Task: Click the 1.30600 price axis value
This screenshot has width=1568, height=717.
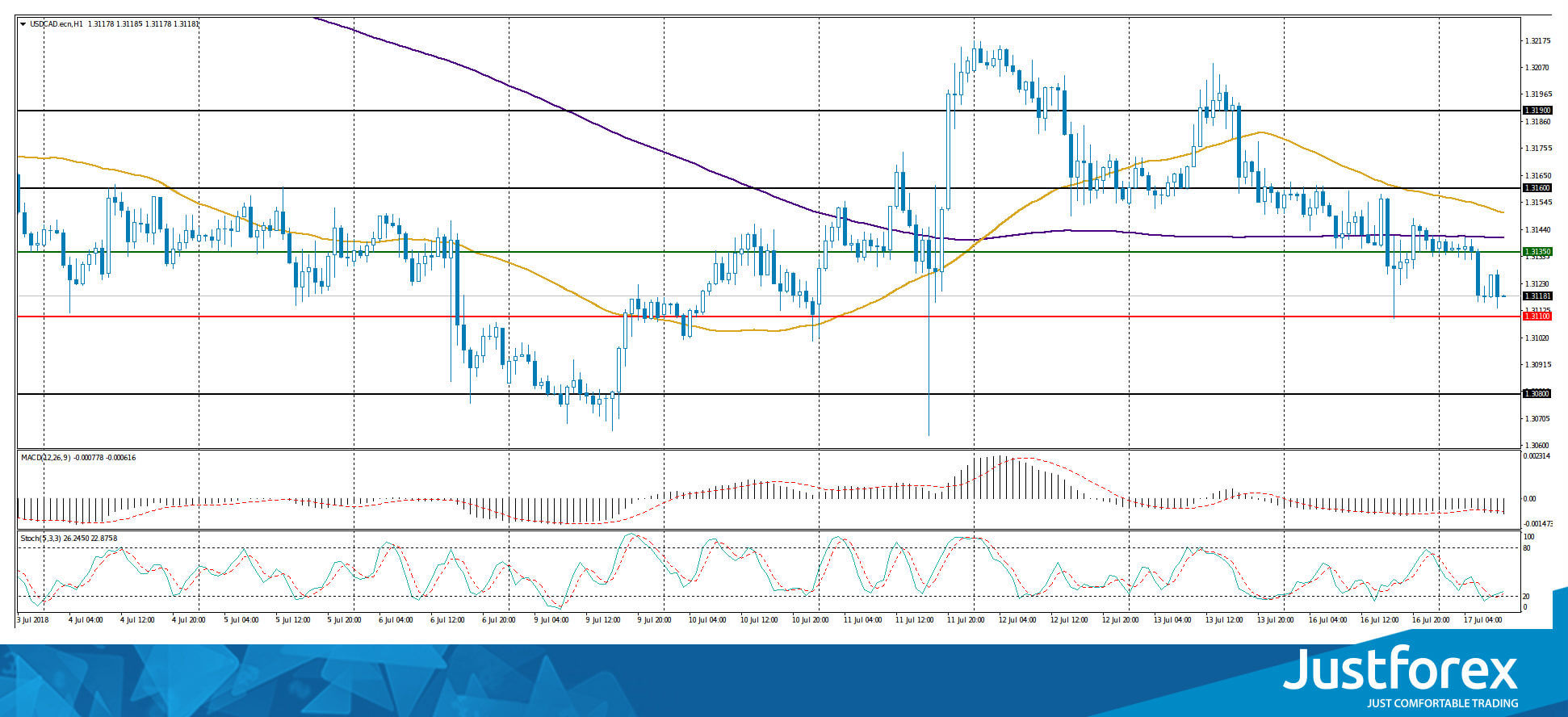Action: click(1538, 446)
